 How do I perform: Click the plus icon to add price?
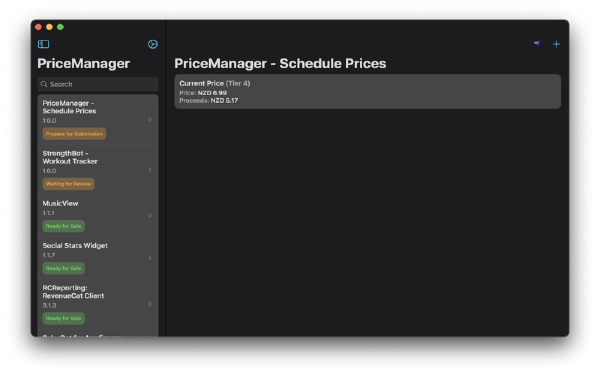coord(556,44)
